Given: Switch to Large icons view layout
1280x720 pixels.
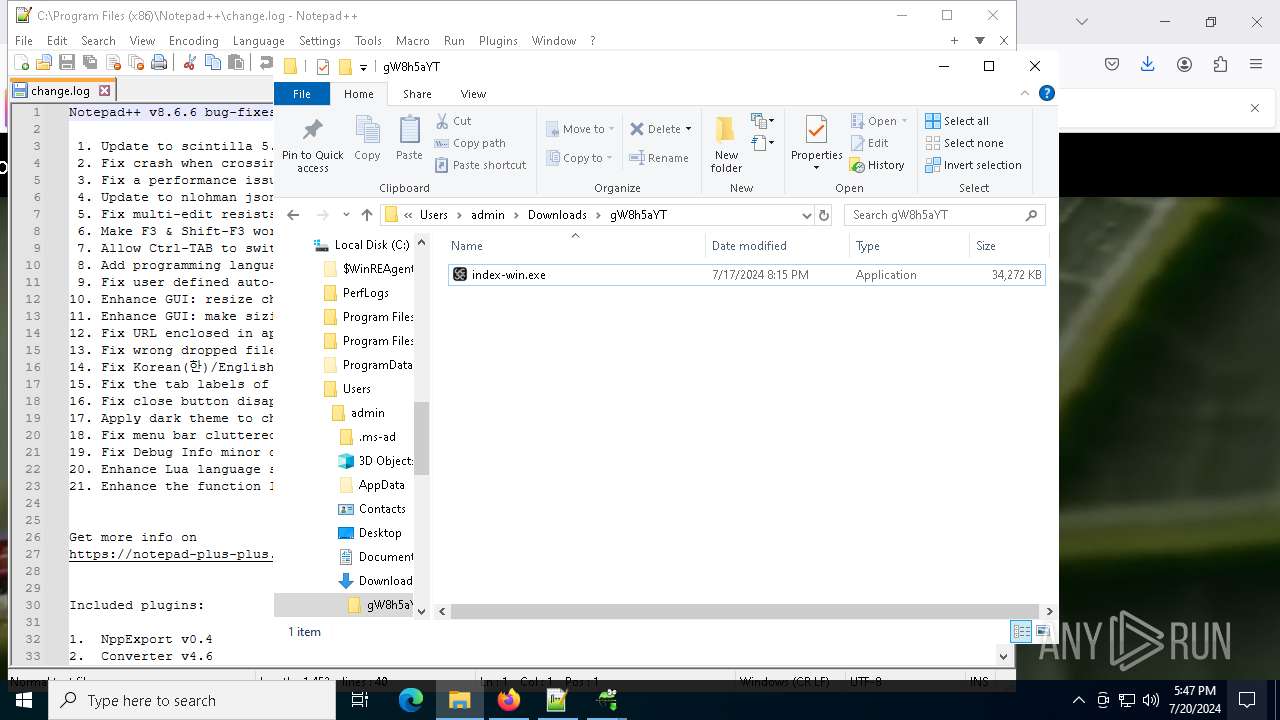Looking at the screenshot, I should pos(1042,632).
